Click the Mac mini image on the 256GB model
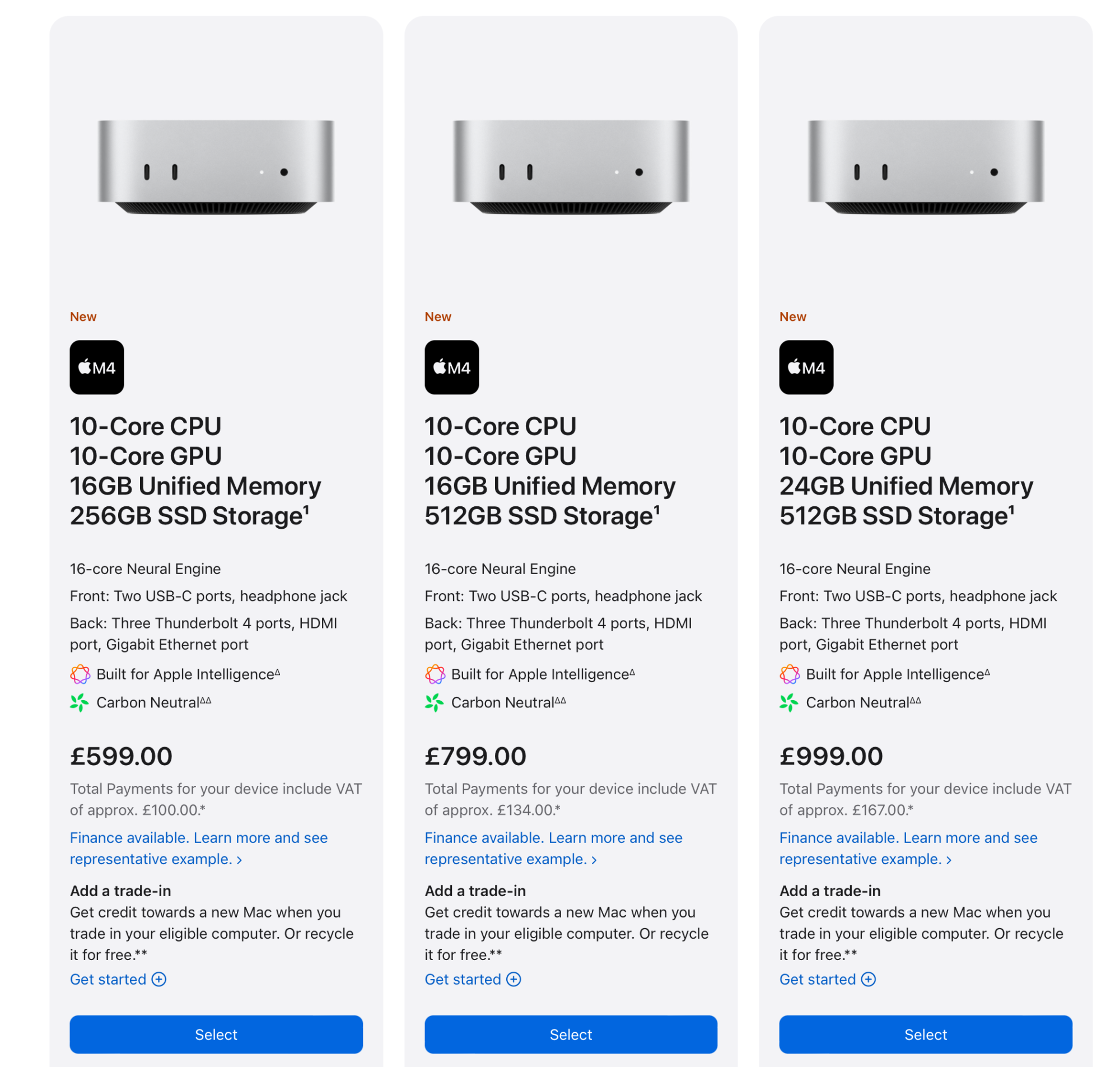This screenshot has width=1120, height=1067. (216, 167)
